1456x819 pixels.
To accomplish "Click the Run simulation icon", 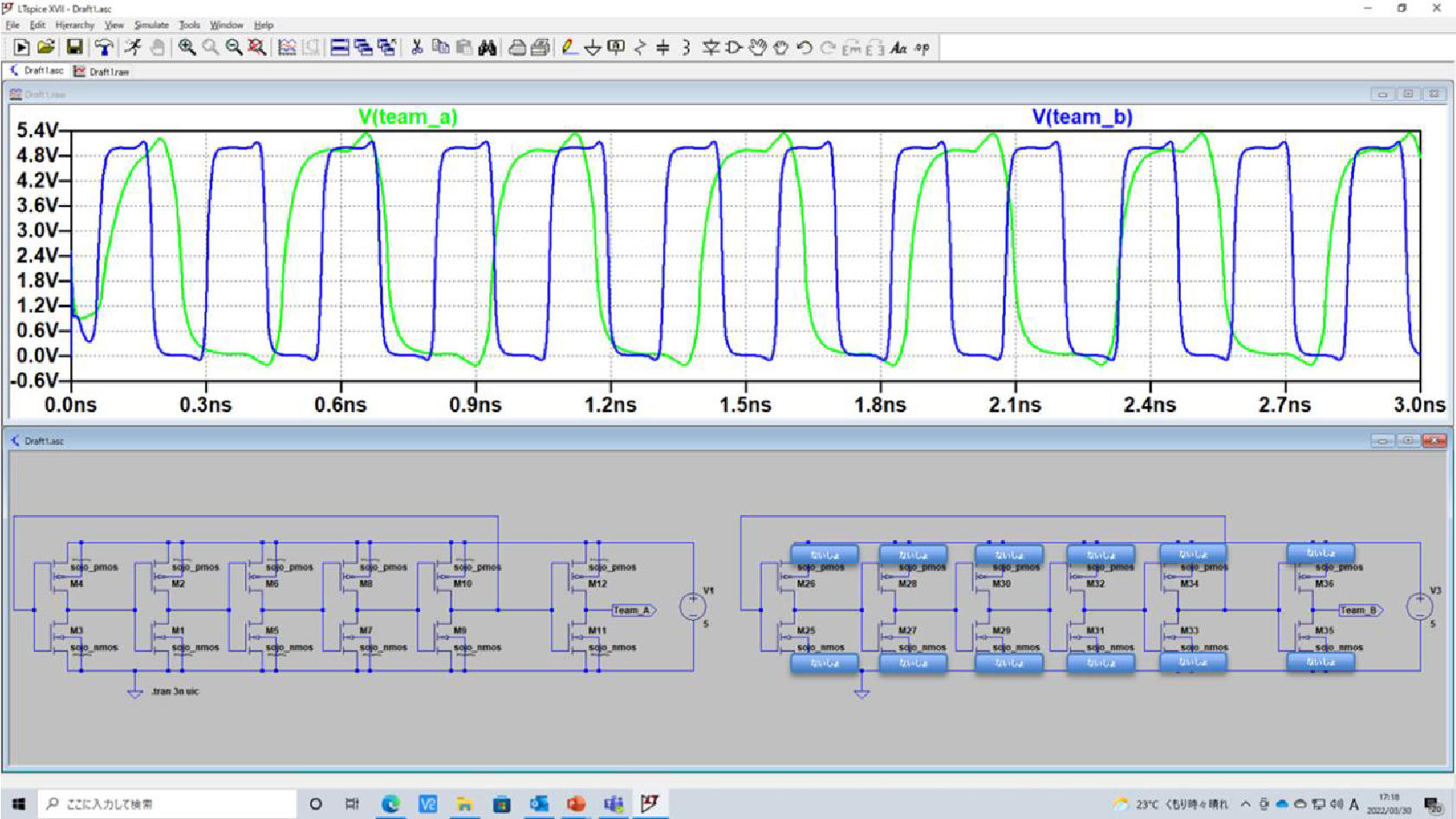I will pos(132,48).
